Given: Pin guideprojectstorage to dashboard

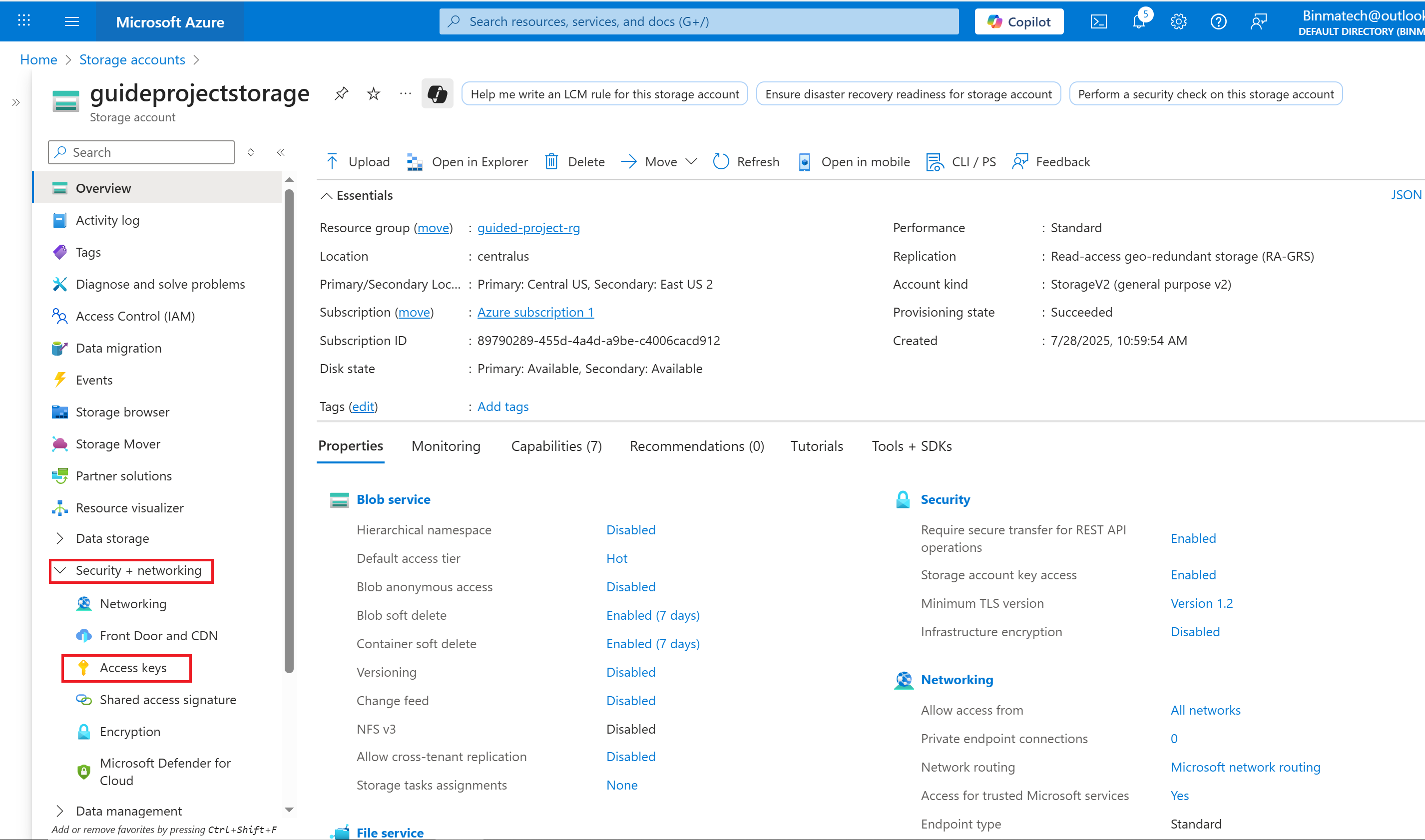Looking at the screenshot, I should pyautogui.click(x=341, y=93).
